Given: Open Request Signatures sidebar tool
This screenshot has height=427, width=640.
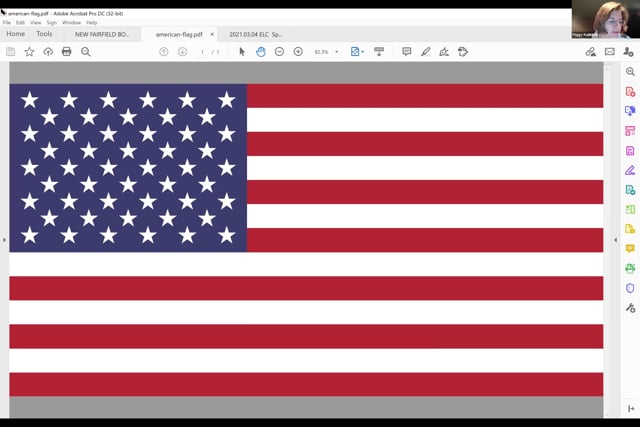Looking at the screenshot, I should (x=630, y=190).
